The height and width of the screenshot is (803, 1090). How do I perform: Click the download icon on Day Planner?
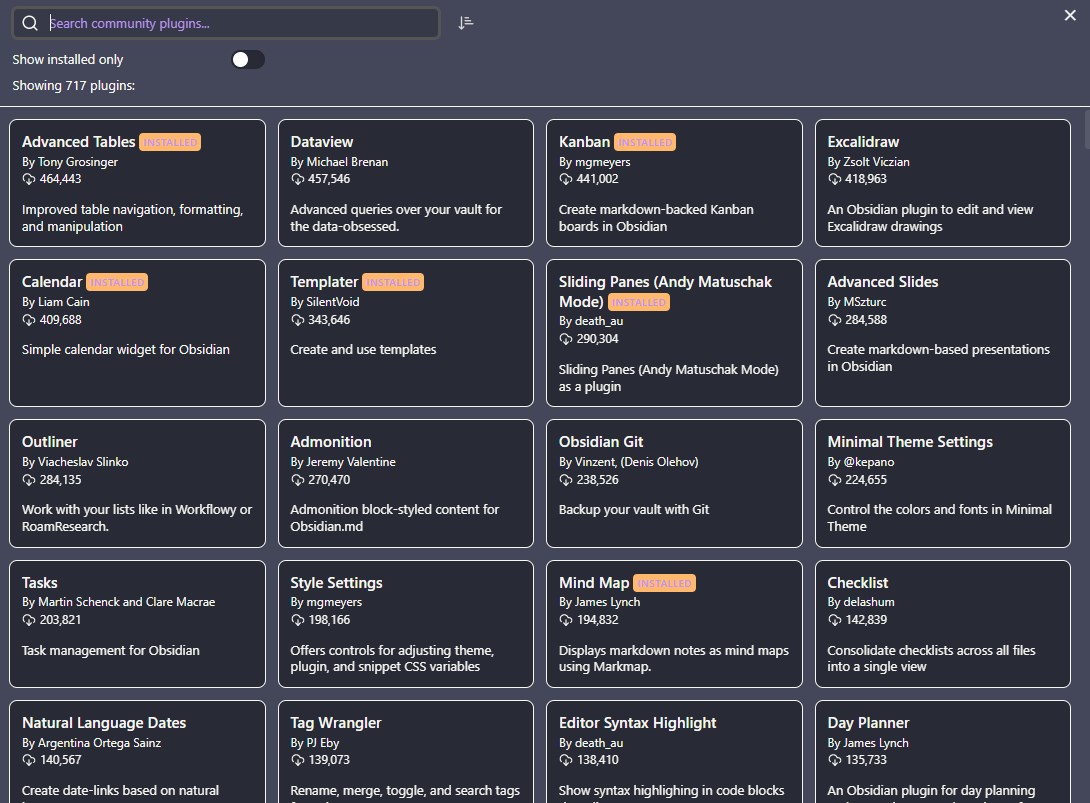pos(834,761)
